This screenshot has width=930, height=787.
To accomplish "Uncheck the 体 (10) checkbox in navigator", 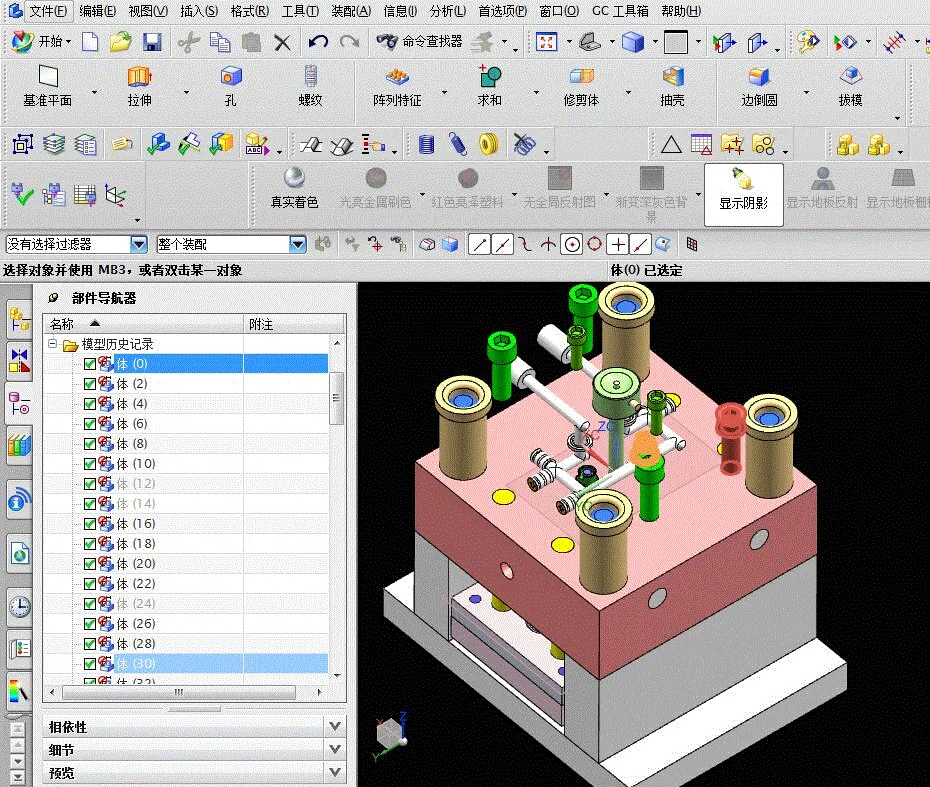I will 91,463.
